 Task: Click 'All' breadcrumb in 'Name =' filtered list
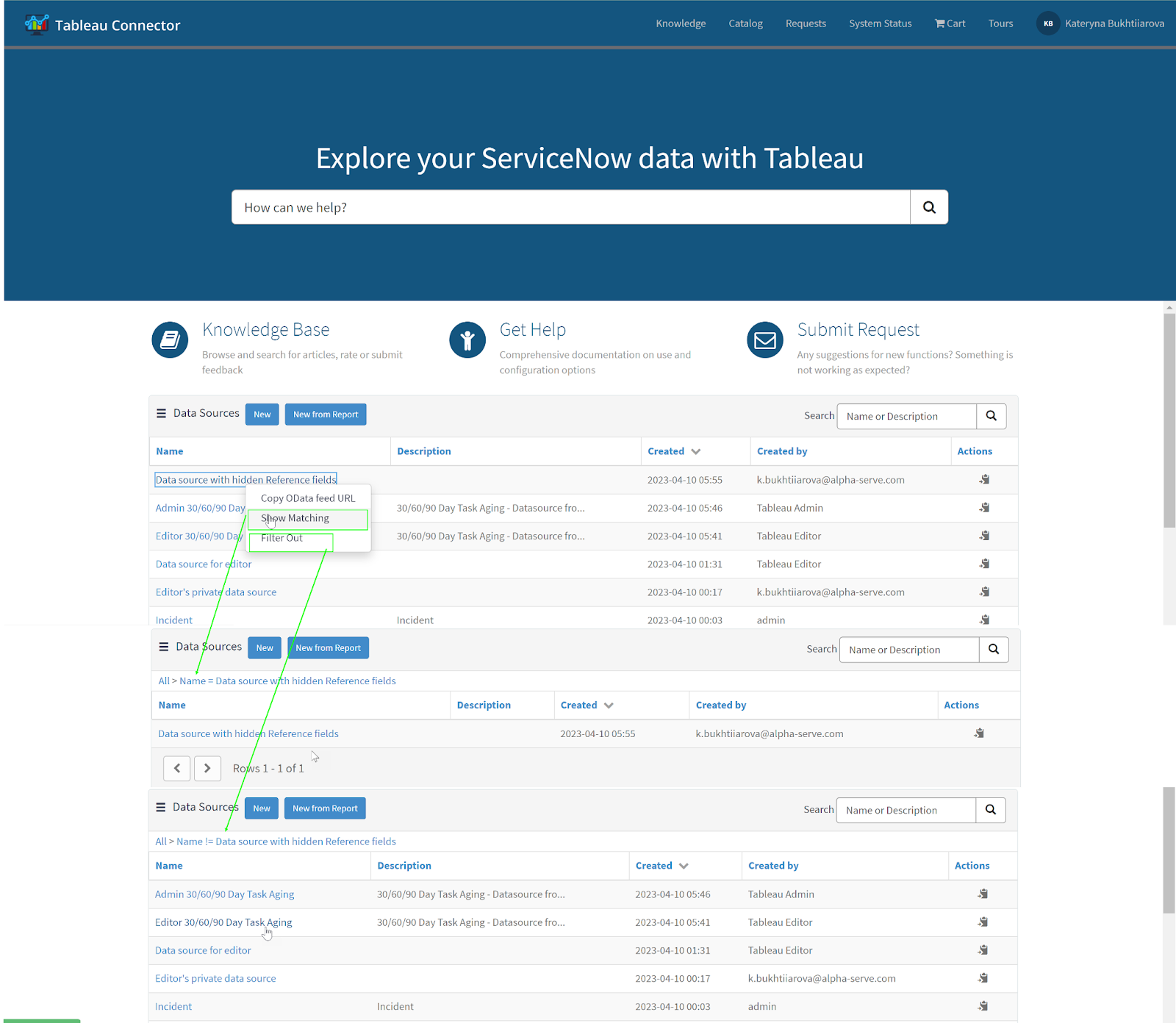164,681
